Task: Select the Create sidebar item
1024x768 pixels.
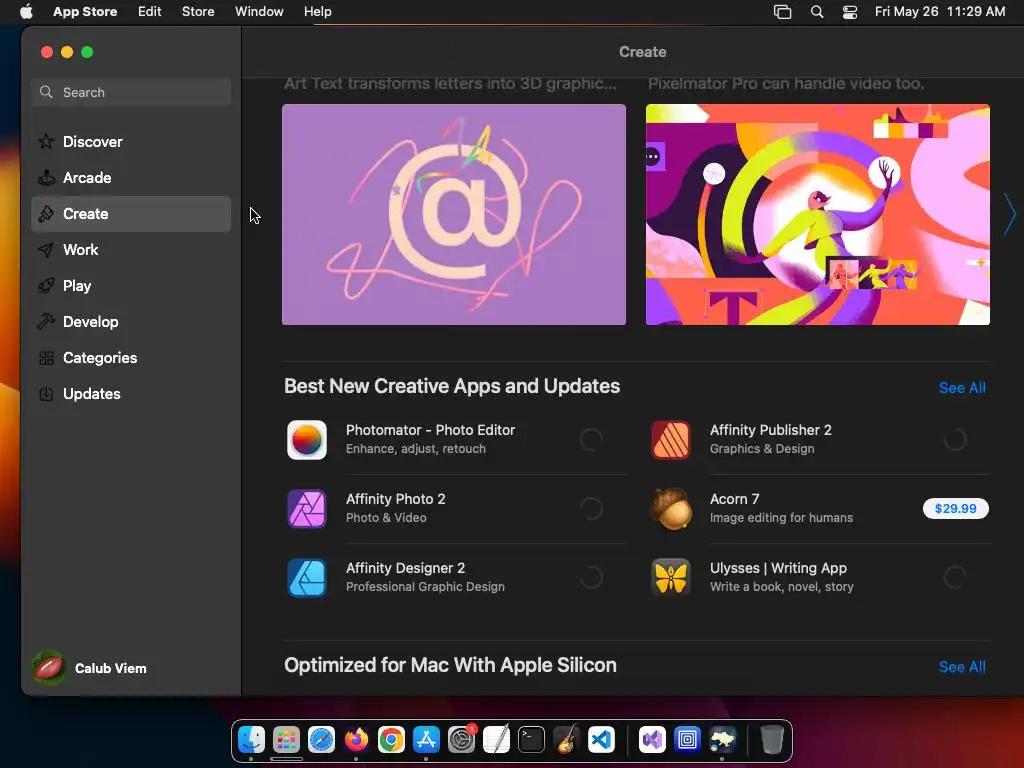Action: (131, 214)
